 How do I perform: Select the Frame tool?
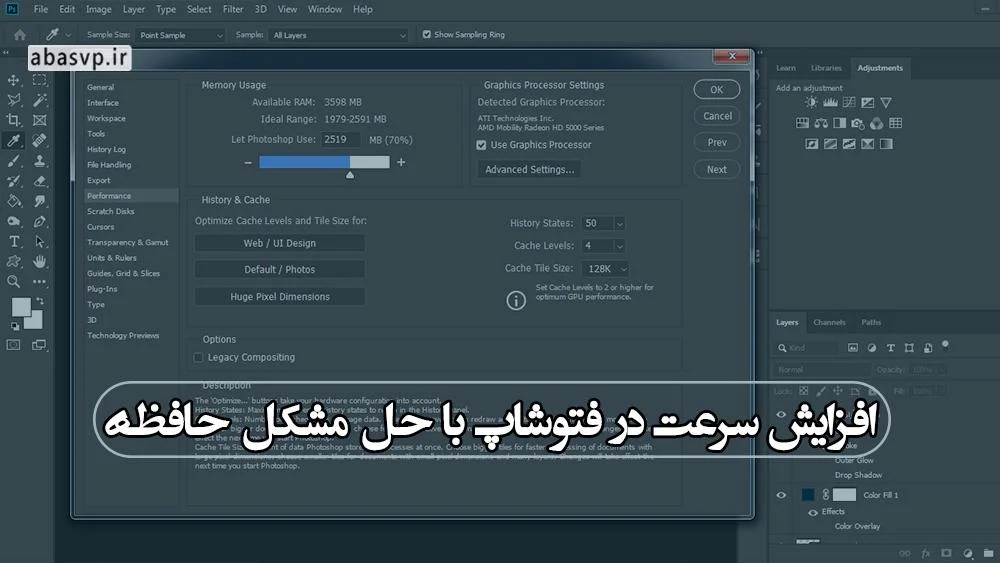click(40, 120)
